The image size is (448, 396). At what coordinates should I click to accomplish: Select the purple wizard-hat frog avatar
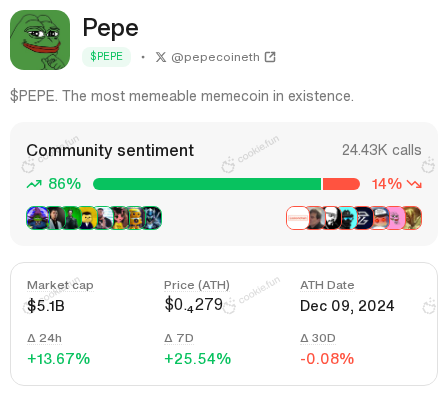click(x=37, y=218)
